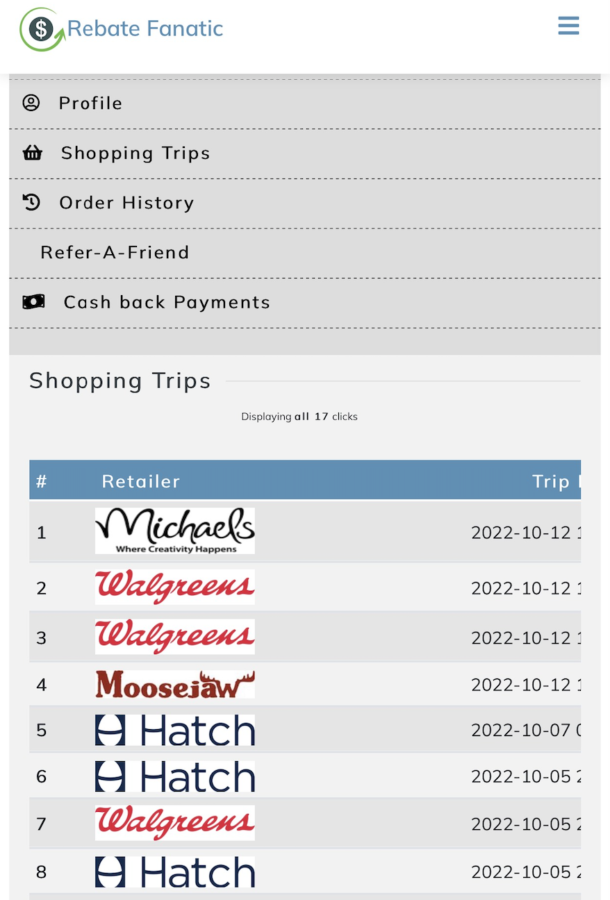
Task: Click the Rebate Fanatic dollar logo
Action: tap(42, 29)
